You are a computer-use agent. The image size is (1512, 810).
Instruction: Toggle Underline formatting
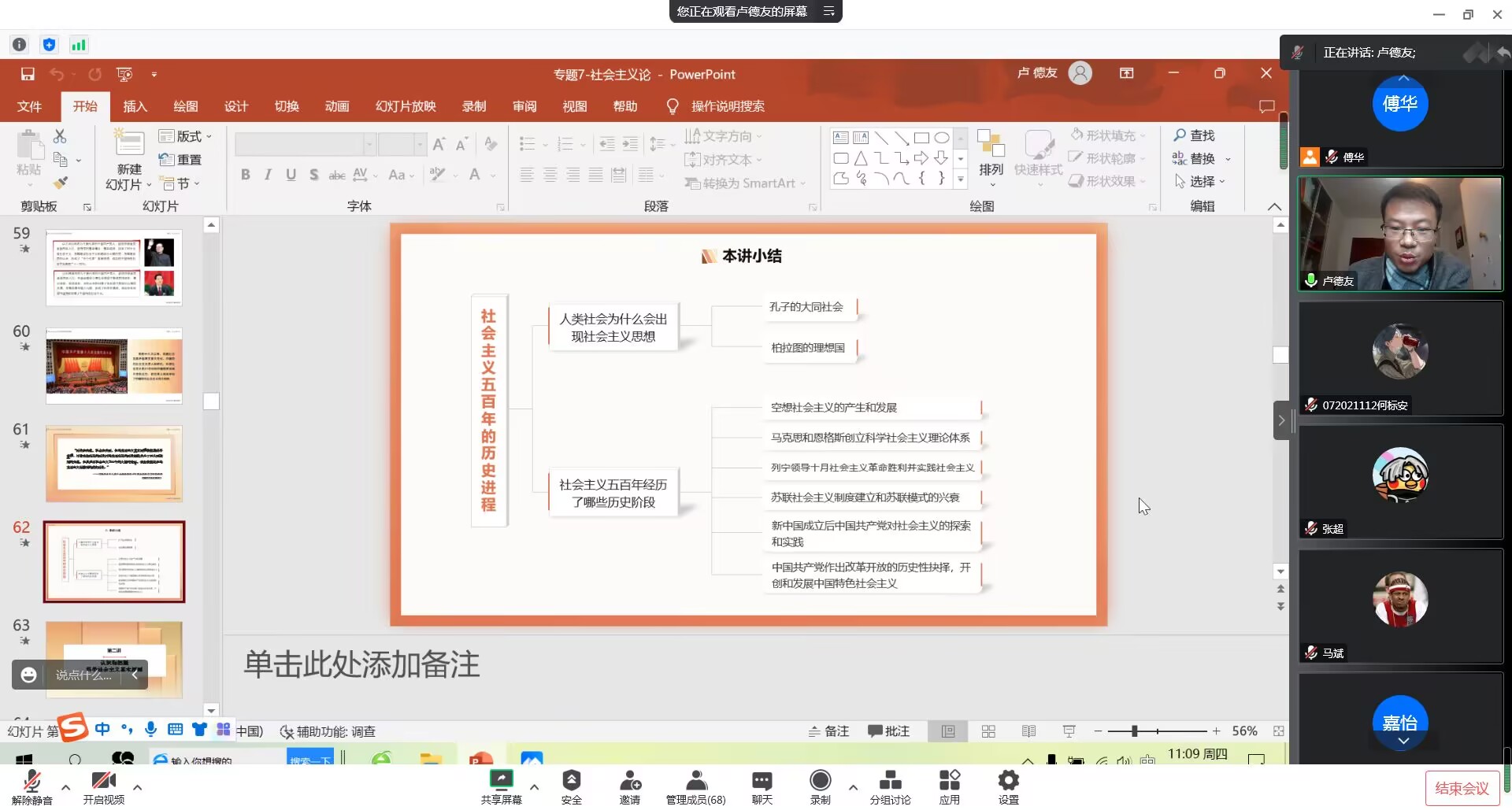[x=291, y=175]
